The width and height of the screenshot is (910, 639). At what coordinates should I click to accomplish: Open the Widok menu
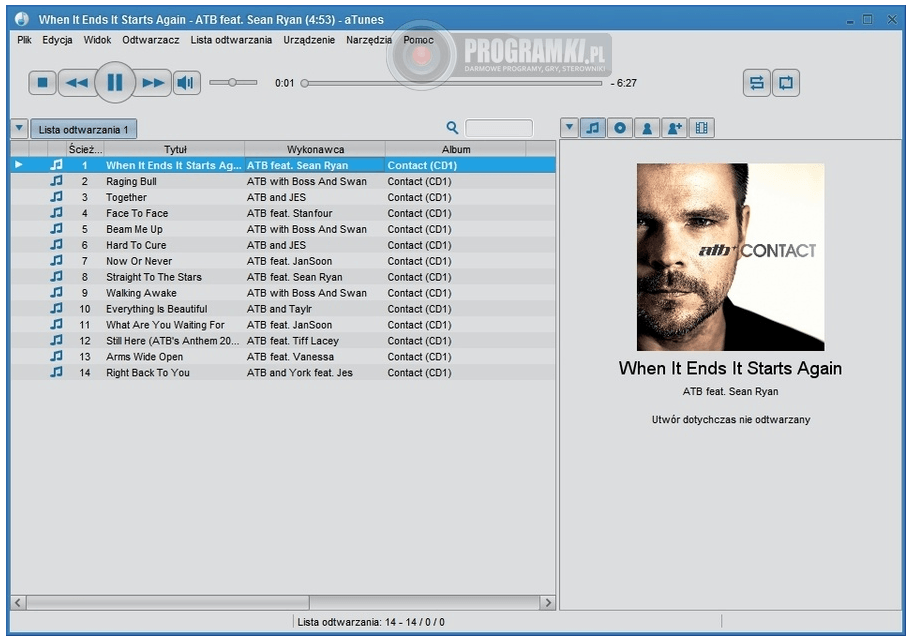97,40
